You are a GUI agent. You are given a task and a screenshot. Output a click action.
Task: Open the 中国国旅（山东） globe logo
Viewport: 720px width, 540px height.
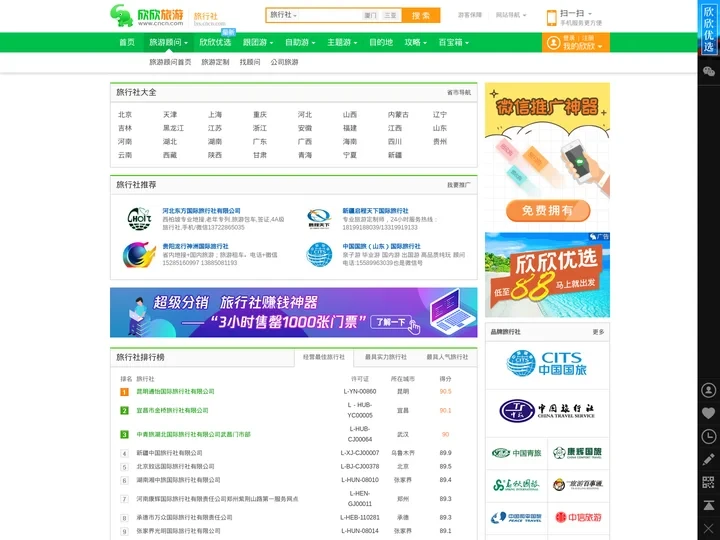click(319, 254)
